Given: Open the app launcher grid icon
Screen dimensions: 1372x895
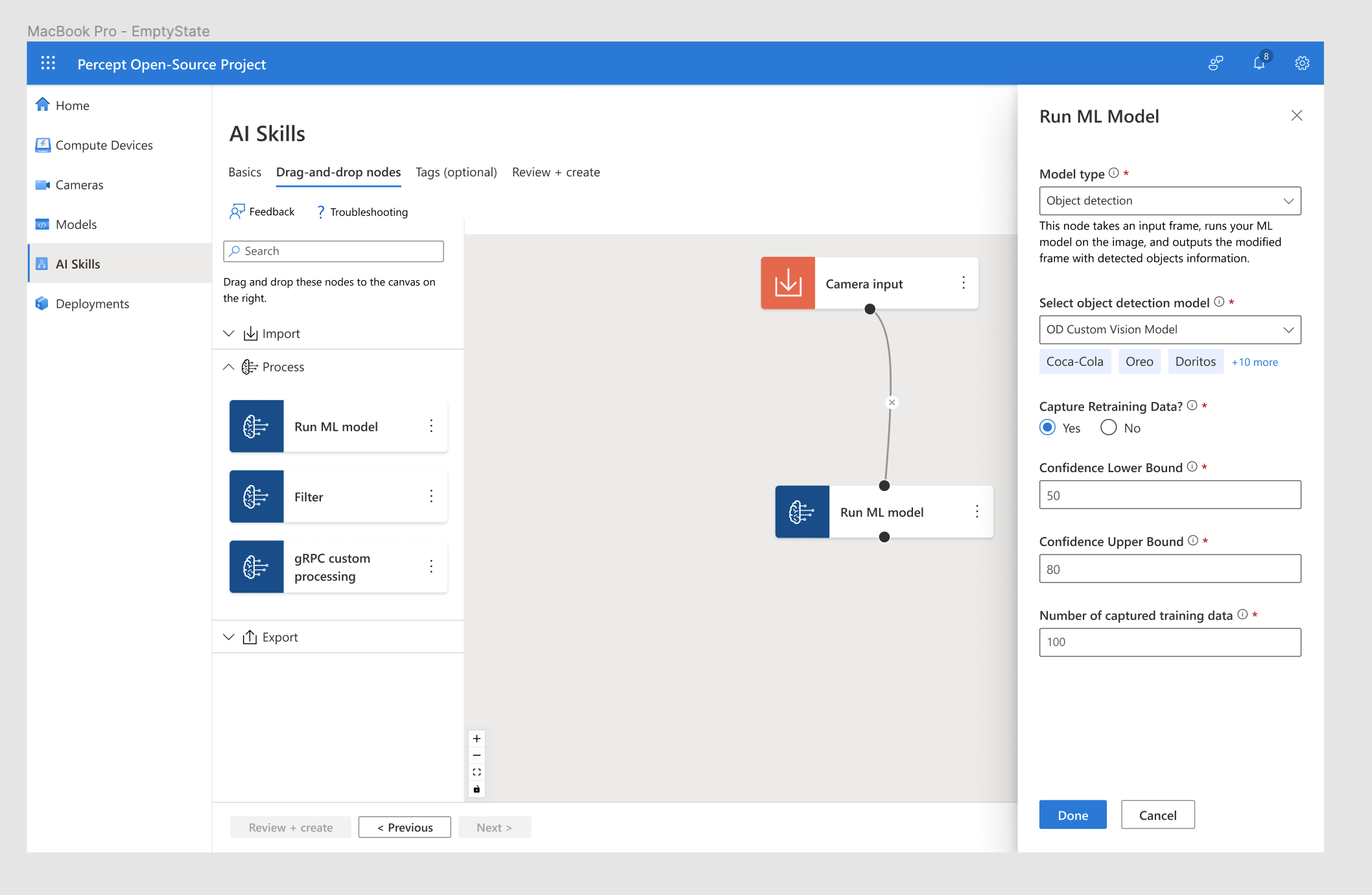Looking at the screenshot, I should click(48, 63).
